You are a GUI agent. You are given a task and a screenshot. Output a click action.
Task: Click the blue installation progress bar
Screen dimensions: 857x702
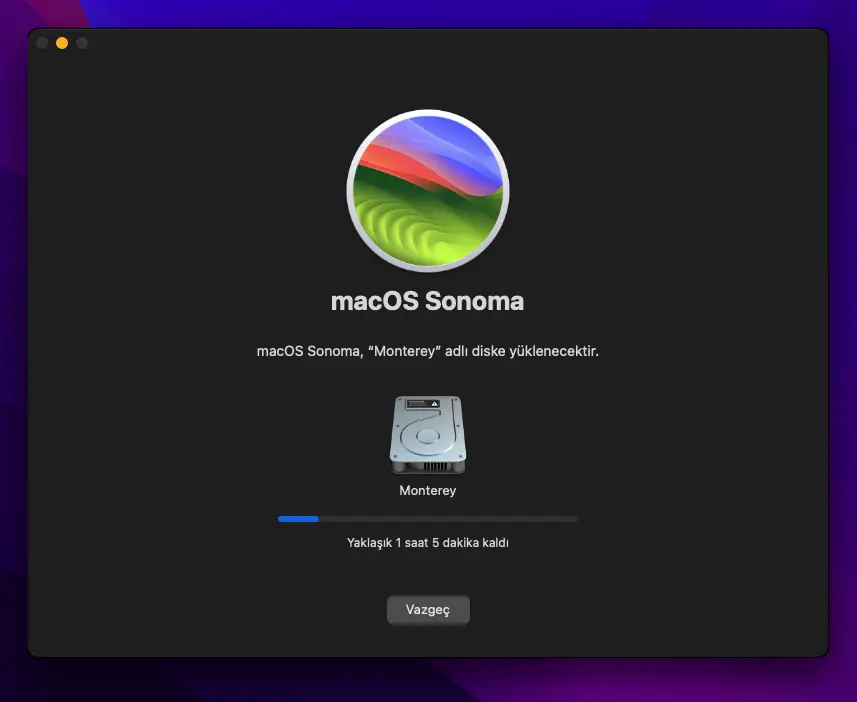point(428,519)
